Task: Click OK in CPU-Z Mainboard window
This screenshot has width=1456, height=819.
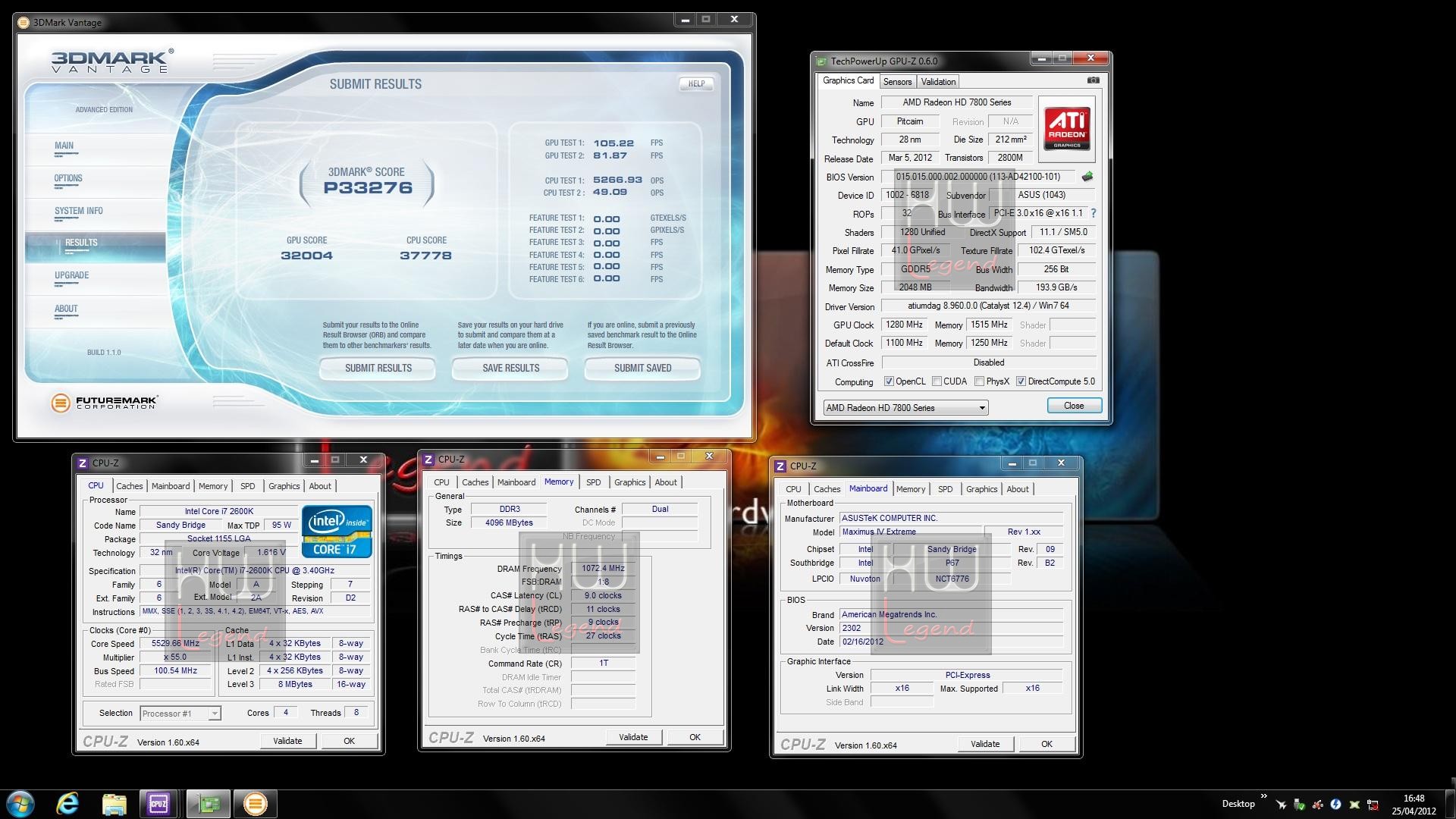Action: 1046,744
